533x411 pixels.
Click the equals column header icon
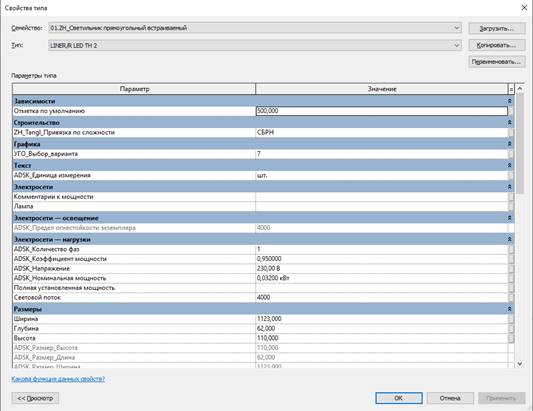511,89
